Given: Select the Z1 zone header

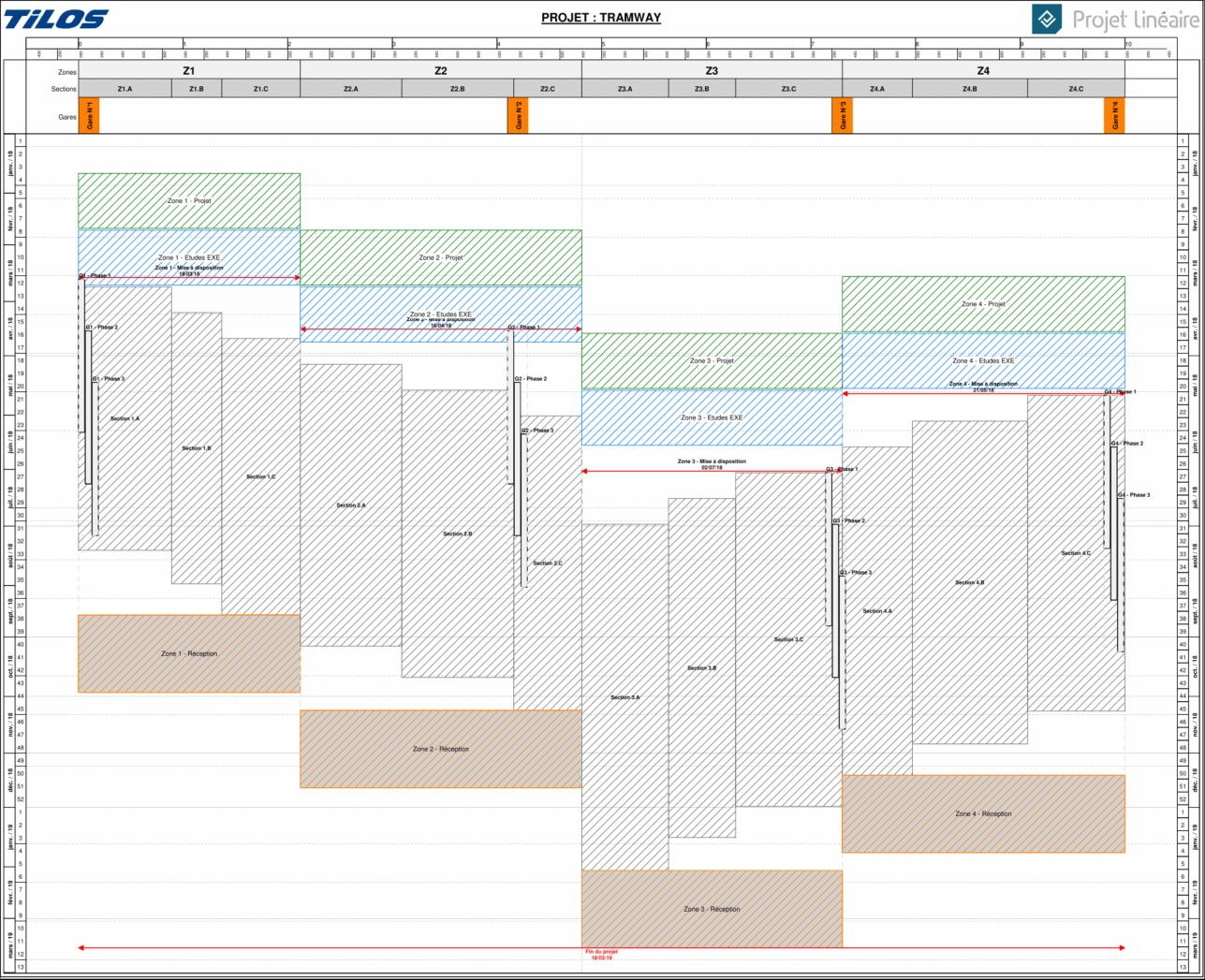Looking at the screenshot, I should (x=189, y=71).
